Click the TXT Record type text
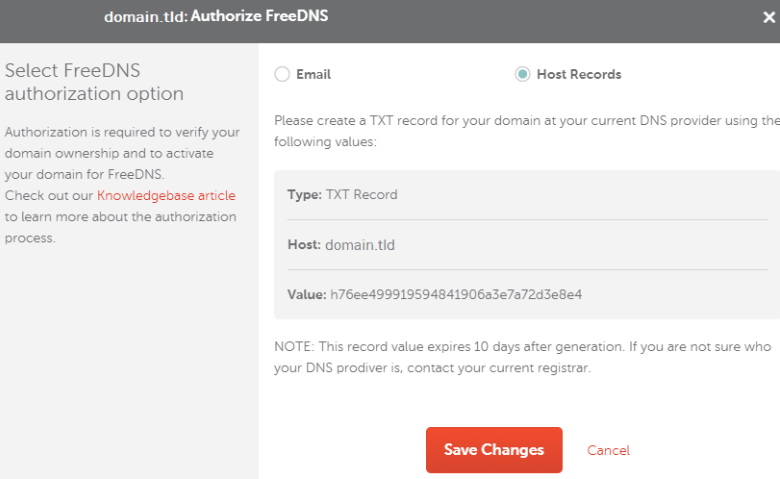The image size is (780, 479). (x=362, y=194)
